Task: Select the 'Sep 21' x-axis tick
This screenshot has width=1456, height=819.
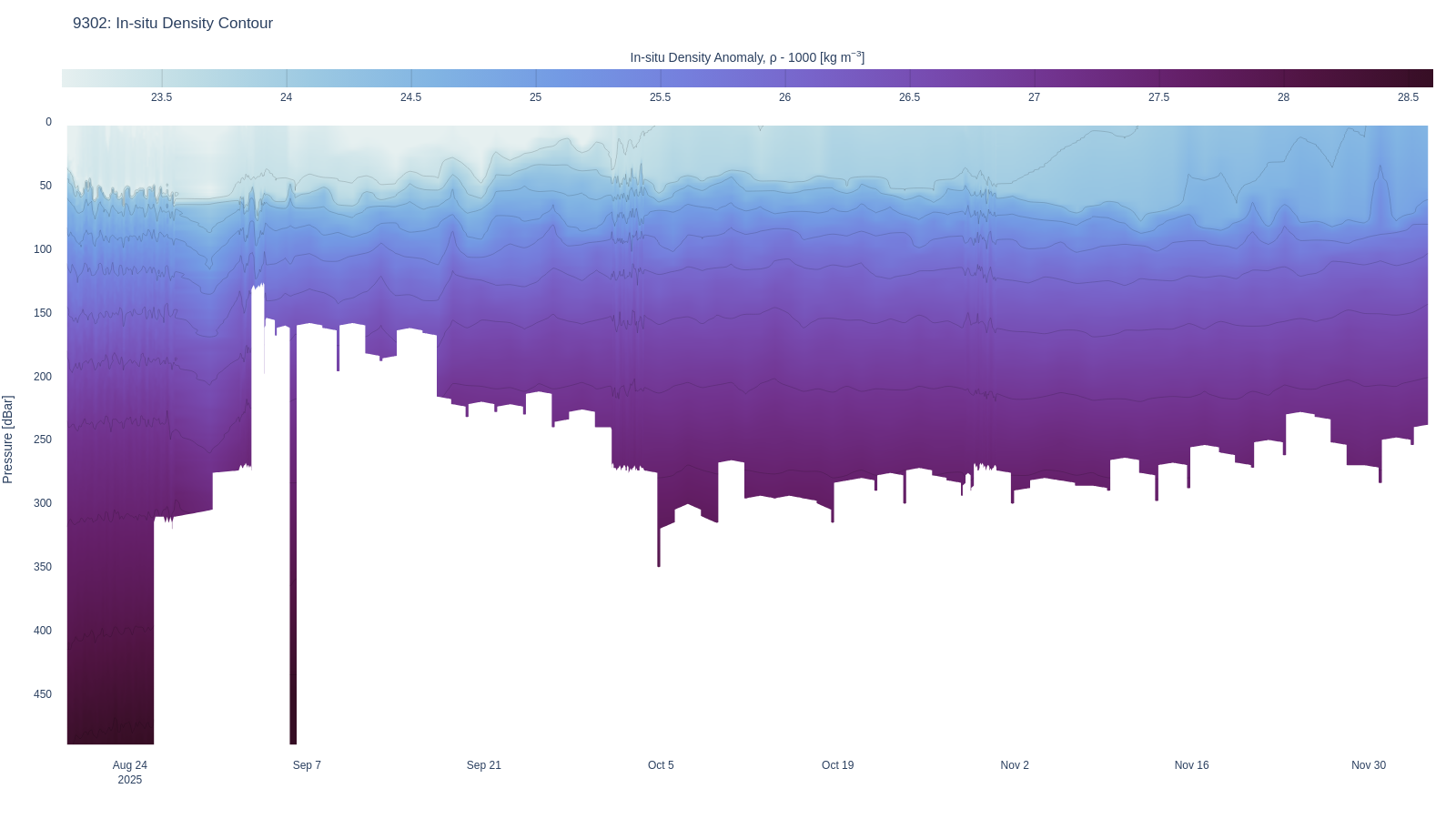Action: click(483, 765)
